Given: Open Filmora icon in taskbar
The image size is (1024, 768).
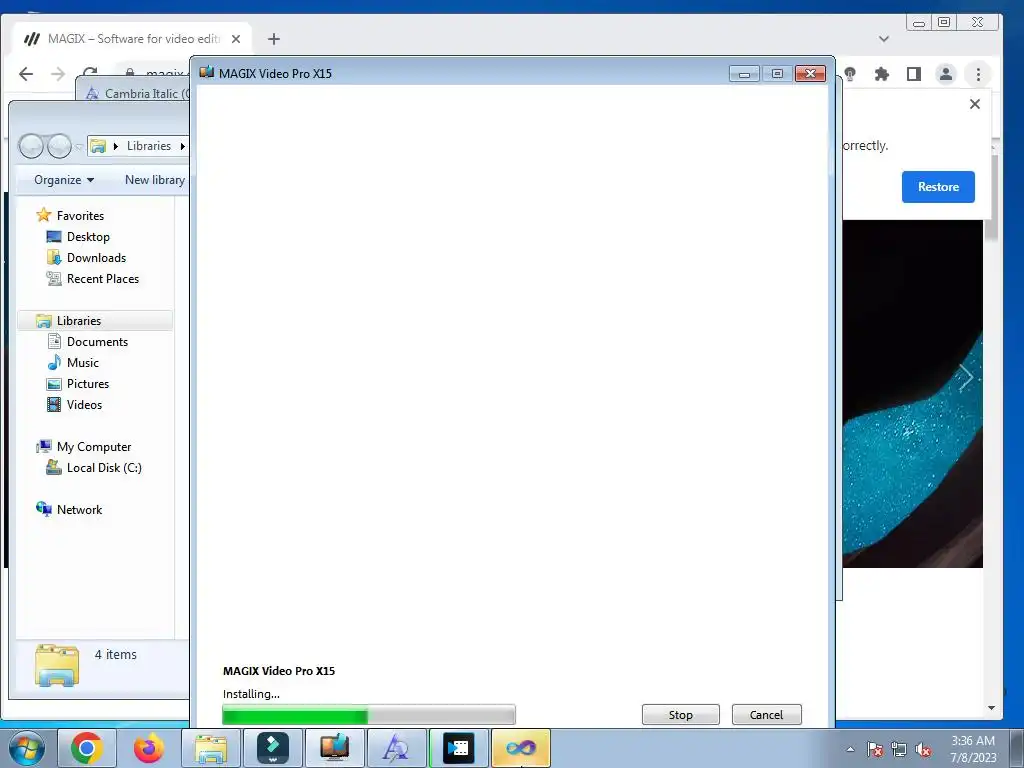Looking at the screenshot, I should (x=273, y=748).
